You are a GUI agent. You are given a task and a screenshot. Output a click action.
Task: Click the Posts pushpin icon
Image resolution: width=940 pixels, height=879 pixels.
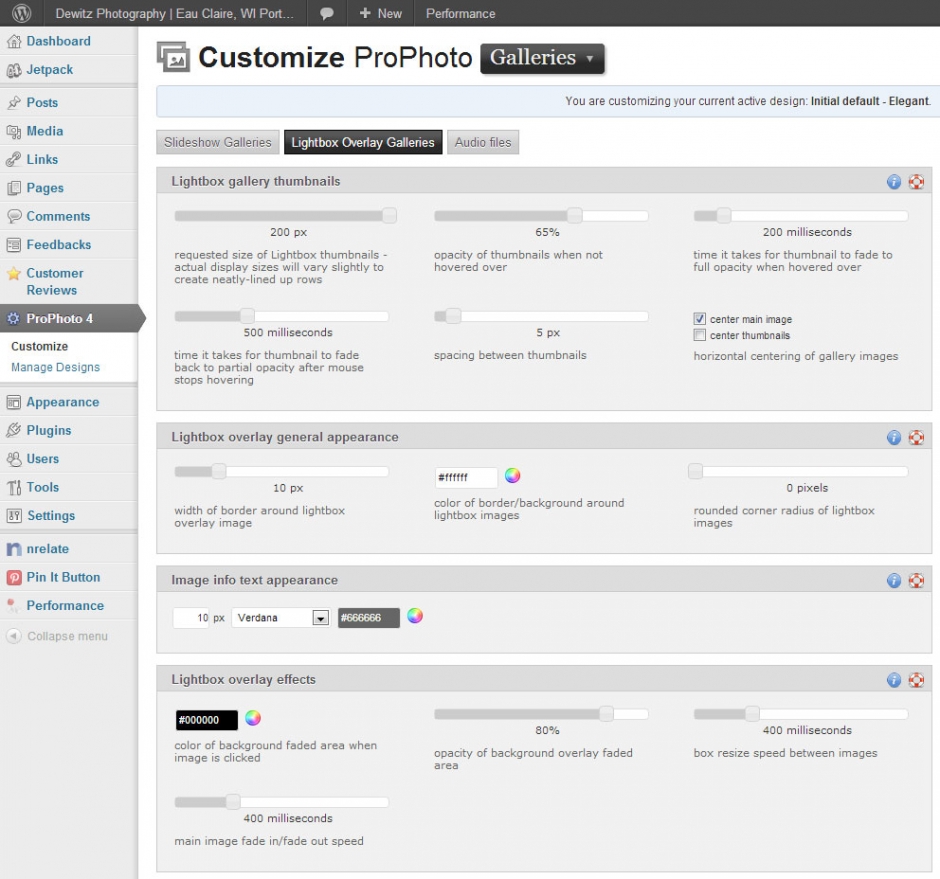click(14, 103)
